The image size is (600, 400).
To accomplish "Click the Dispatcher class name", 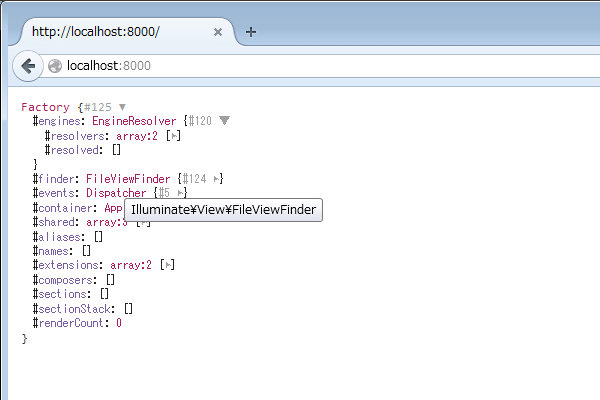I will pyautogui.click(x=116, y=193).
